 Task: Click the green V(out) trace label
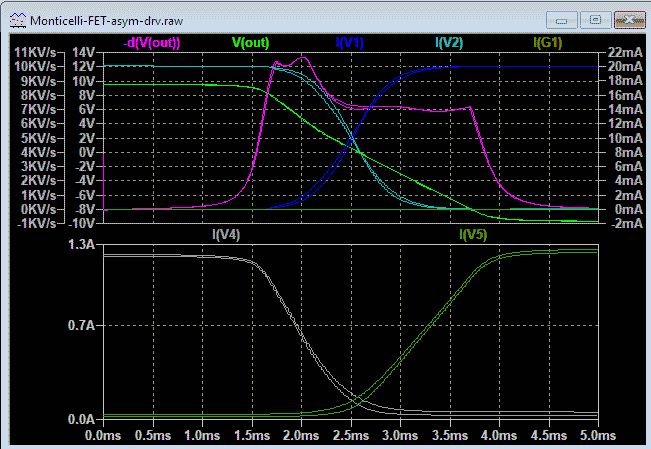tap(251, 43)
